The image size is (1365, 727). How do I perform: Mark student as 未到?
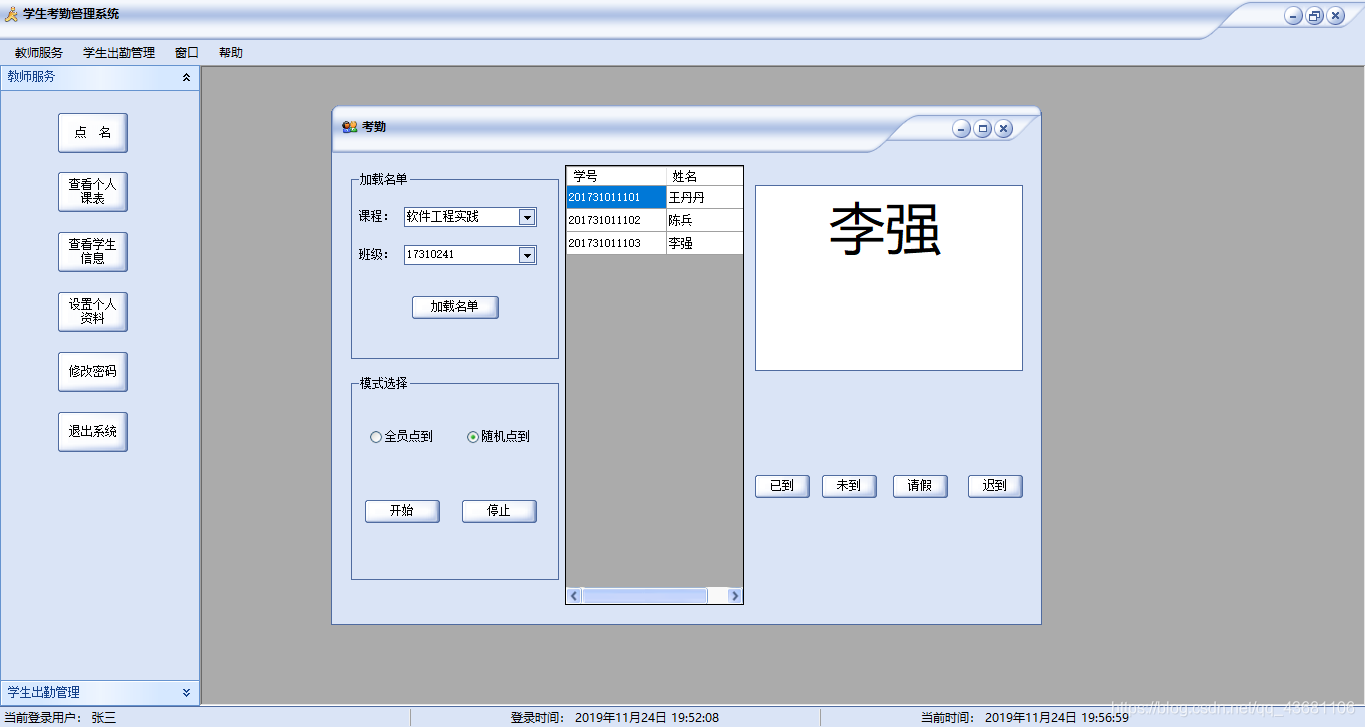(849, 486)
